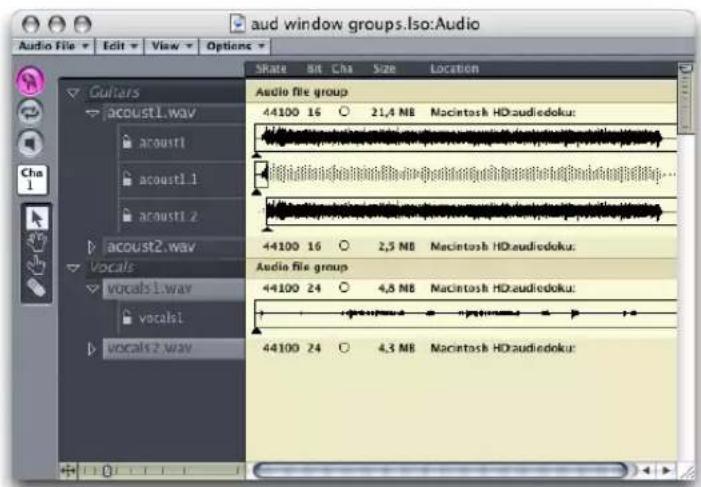This screenshot has width=701, height=487.
Task: Click the Size column header
Action: click(384, 69)
